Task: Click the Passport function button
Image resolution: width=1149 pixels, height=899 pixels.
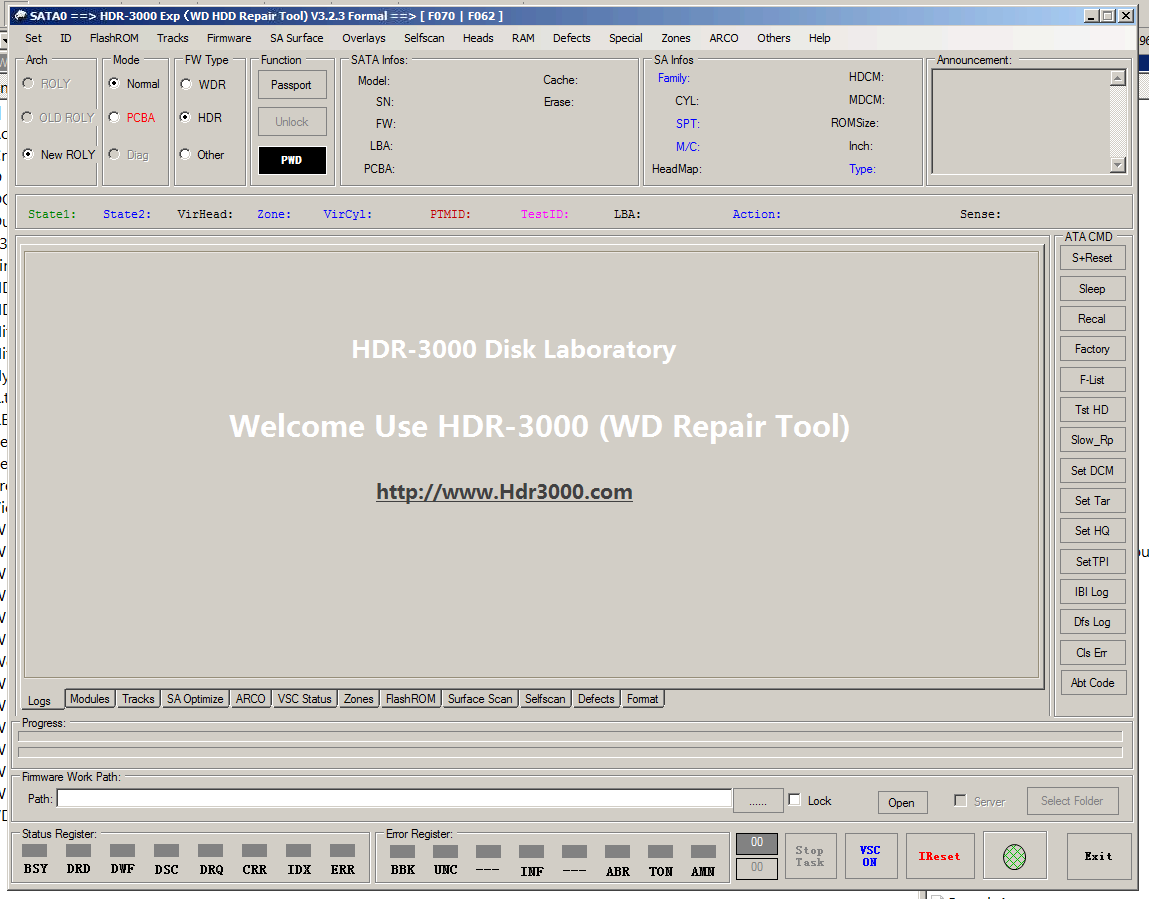Action: [x=292, y=85]
